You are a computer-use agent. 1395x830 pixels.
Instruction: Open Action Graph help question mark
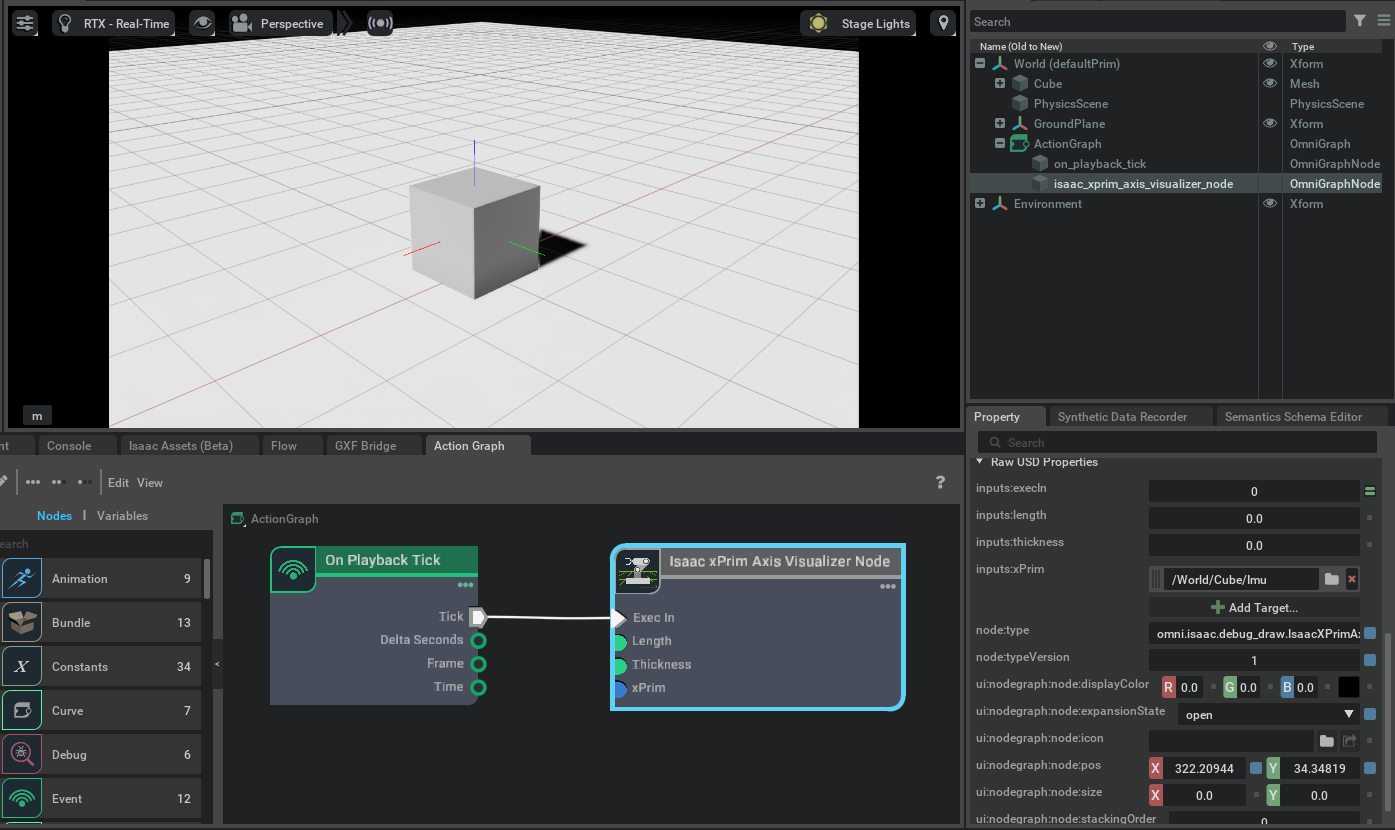tap(940, 482)
